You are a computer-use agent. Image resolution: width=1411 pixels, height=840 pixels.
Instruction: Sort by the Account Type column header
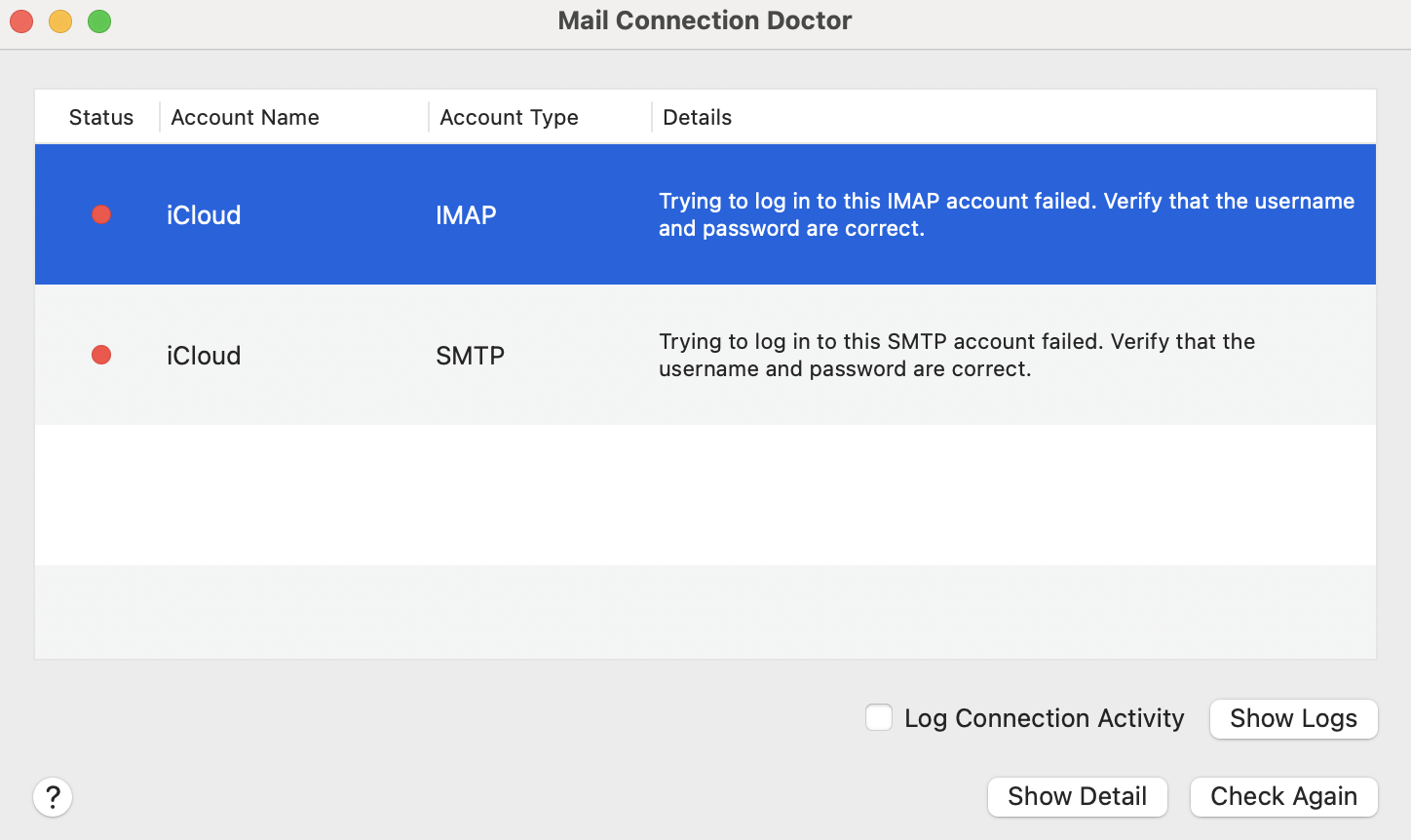tap(509, 117)
